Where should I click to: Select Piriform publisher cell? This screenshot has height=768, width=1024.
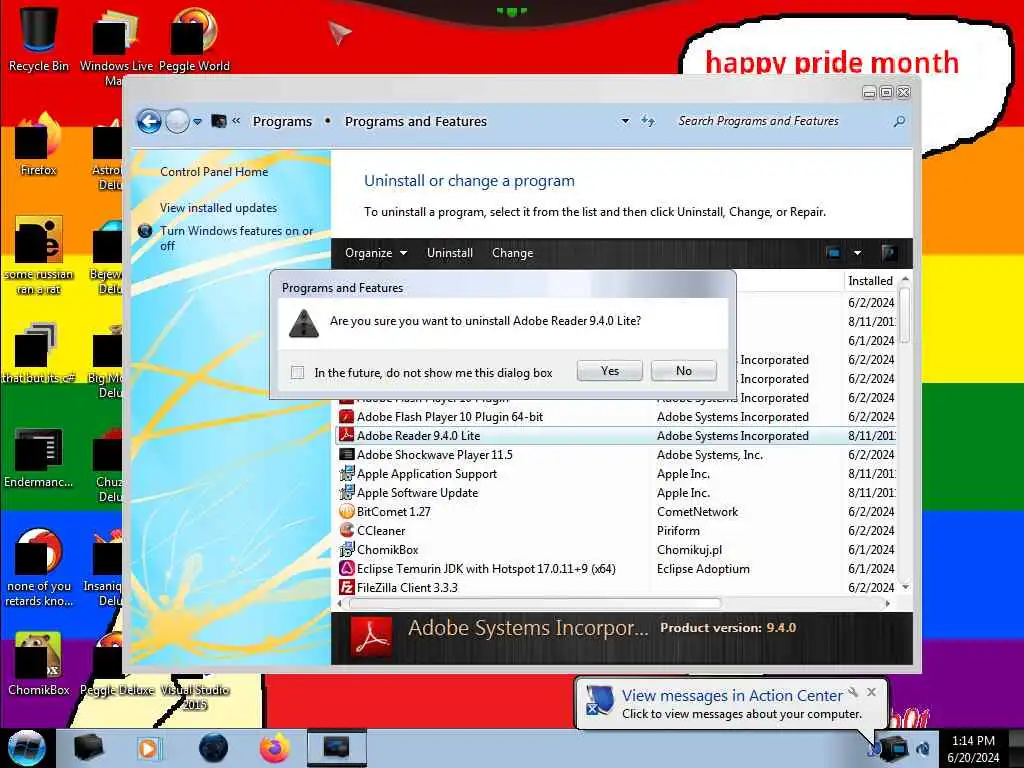pos(679,530)
